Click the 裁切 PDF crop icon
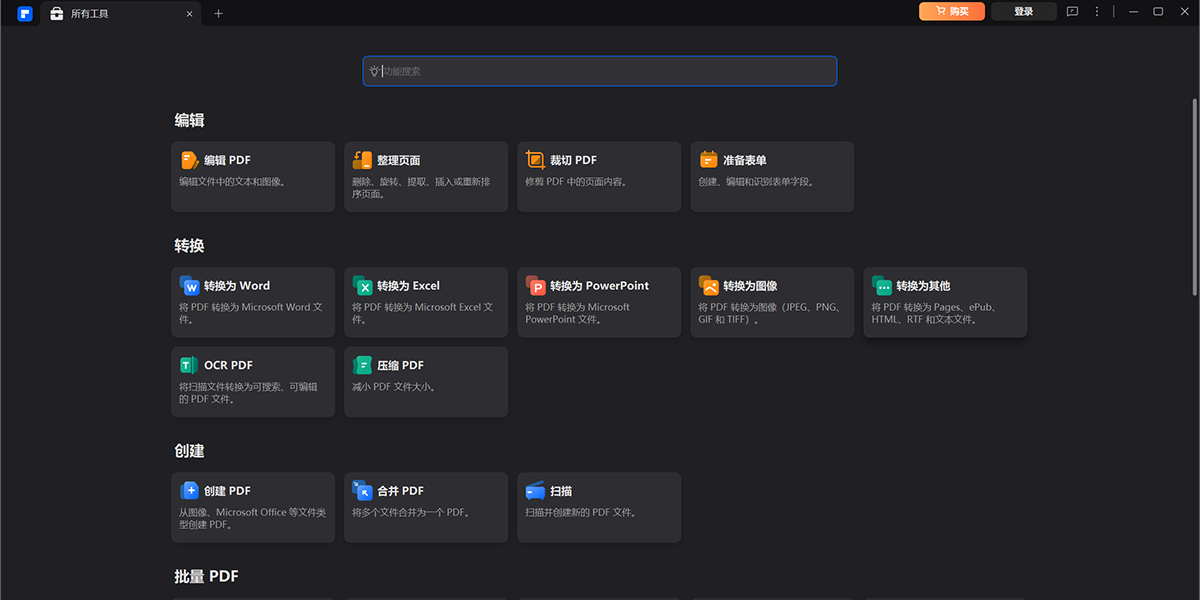This screenshot has width=1200, height=600. (x=536, y=160)
